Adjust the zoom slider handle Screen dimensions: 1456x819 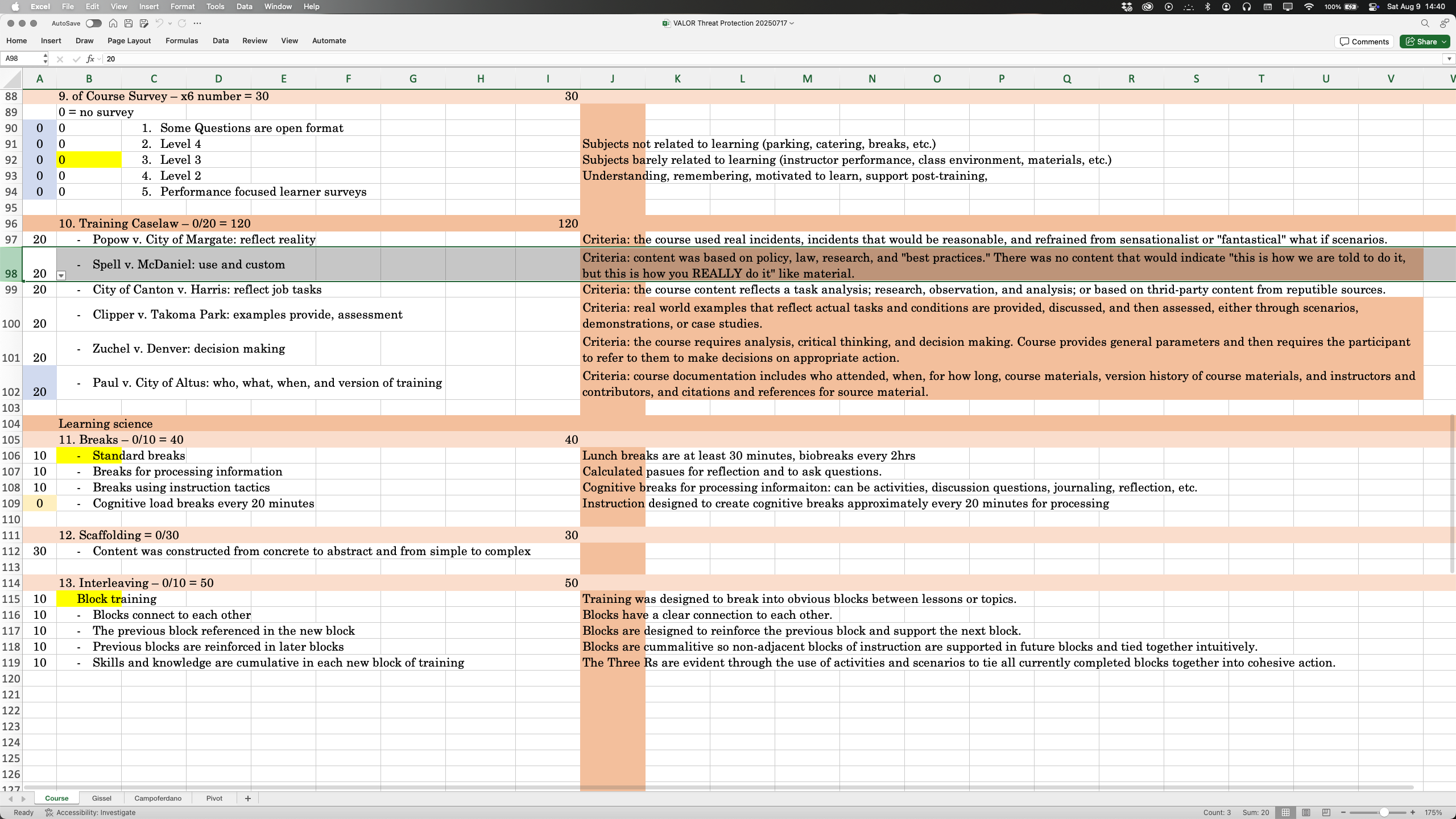(x=1384, y=812)
